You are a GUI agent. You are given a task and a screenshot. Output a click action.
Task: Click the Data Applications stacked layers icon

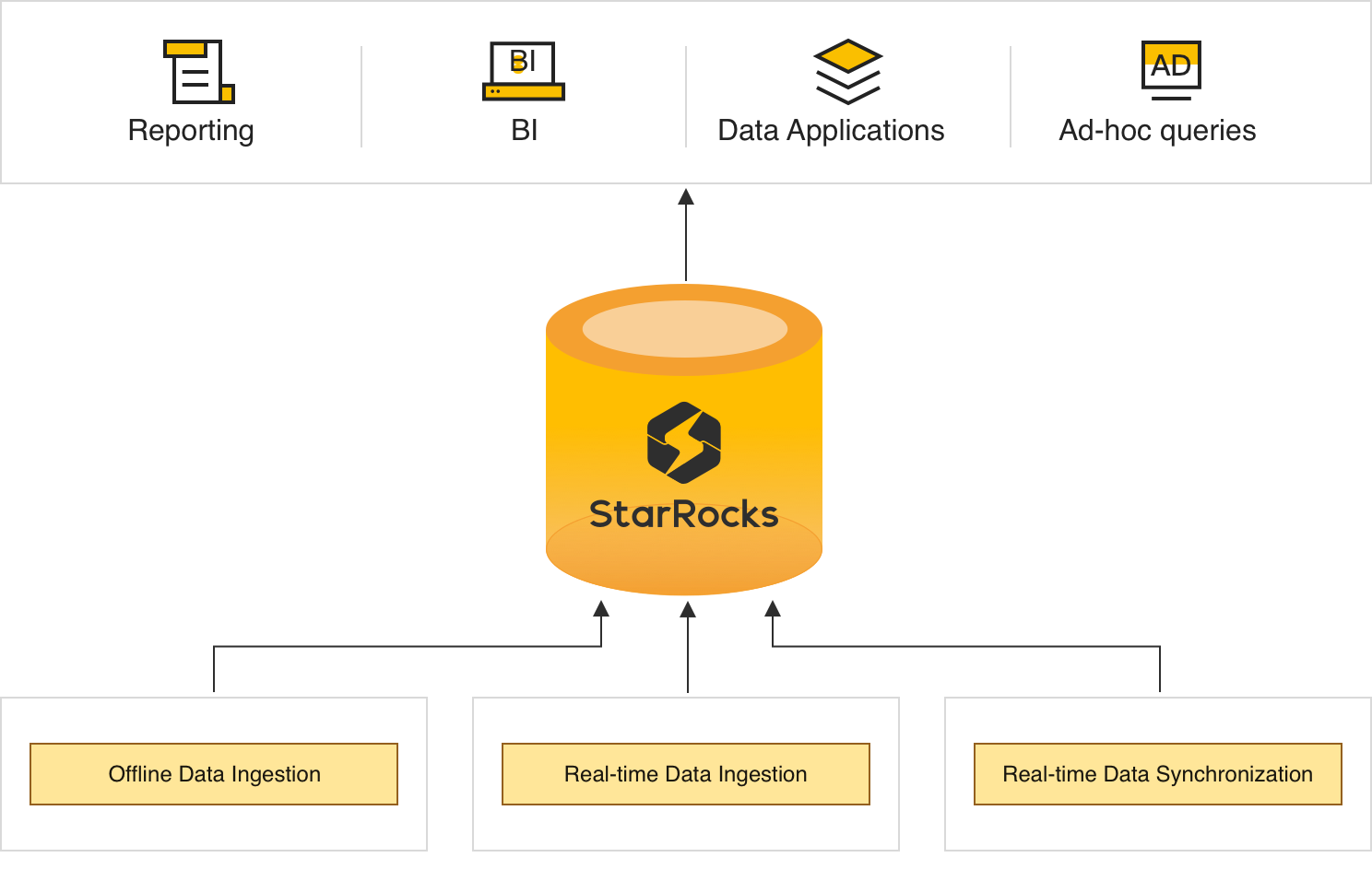(x=847, y=71)
